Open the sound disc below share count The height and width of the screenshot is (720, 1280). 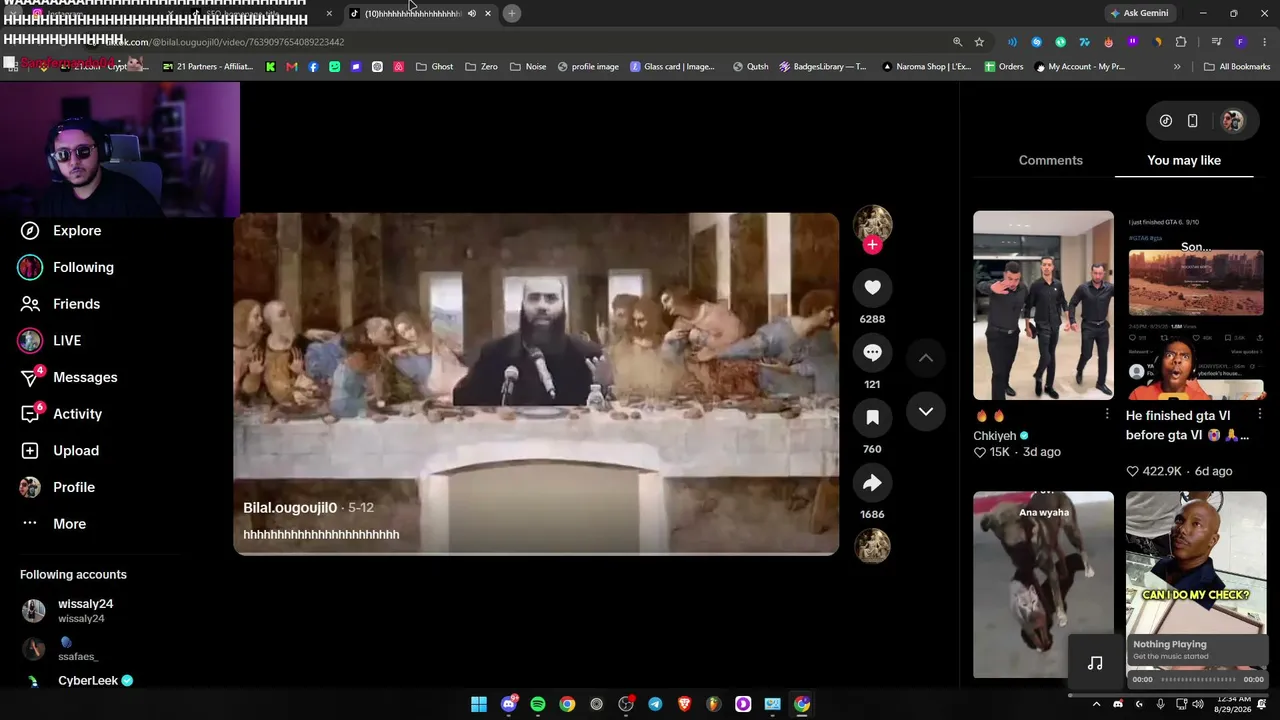[x=872, y=546]
